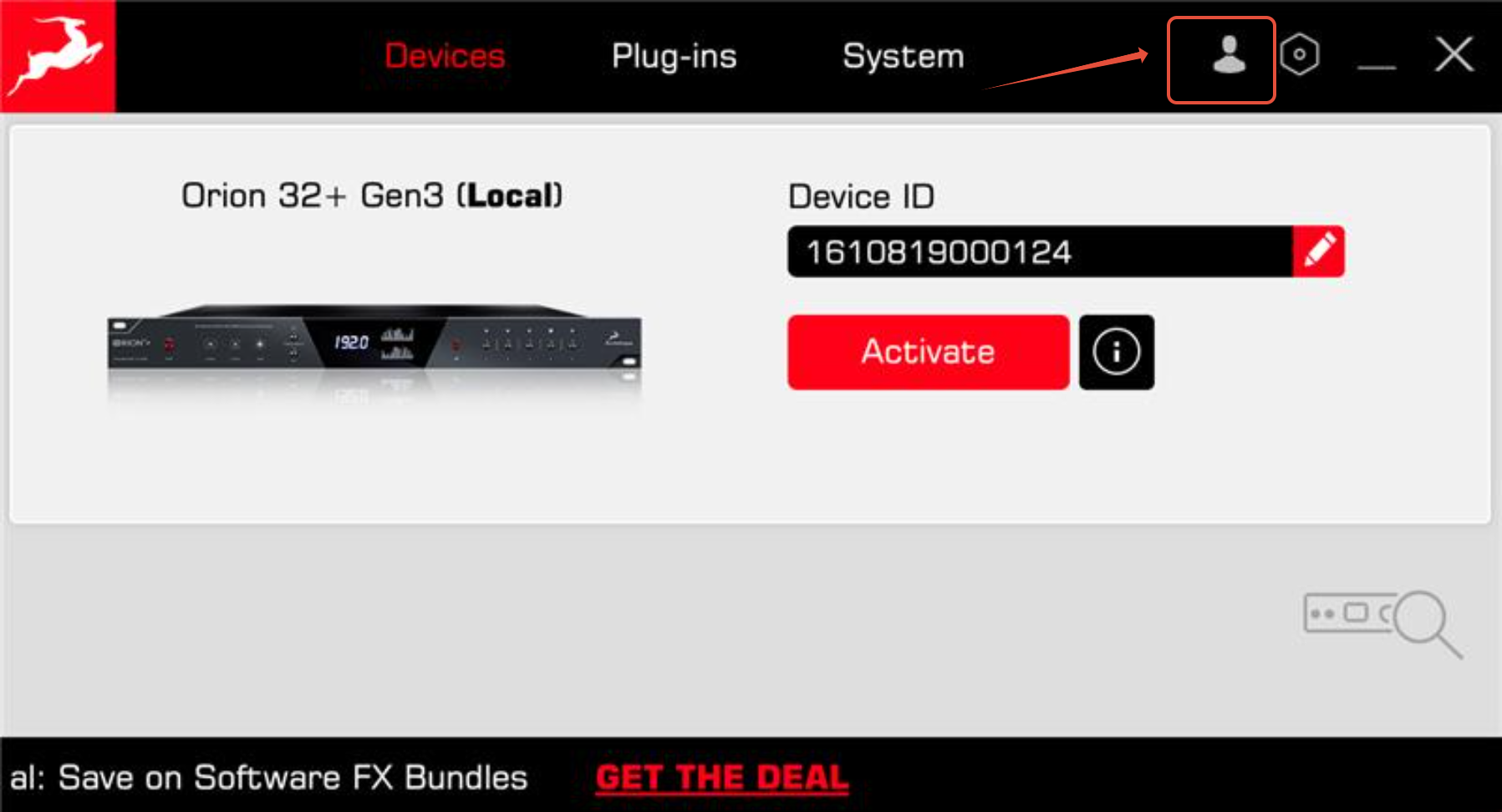Image resolution: width=1502 pixels, height=812 pixels.
Task: Switch to the System tab
Action: coord(903,57)
